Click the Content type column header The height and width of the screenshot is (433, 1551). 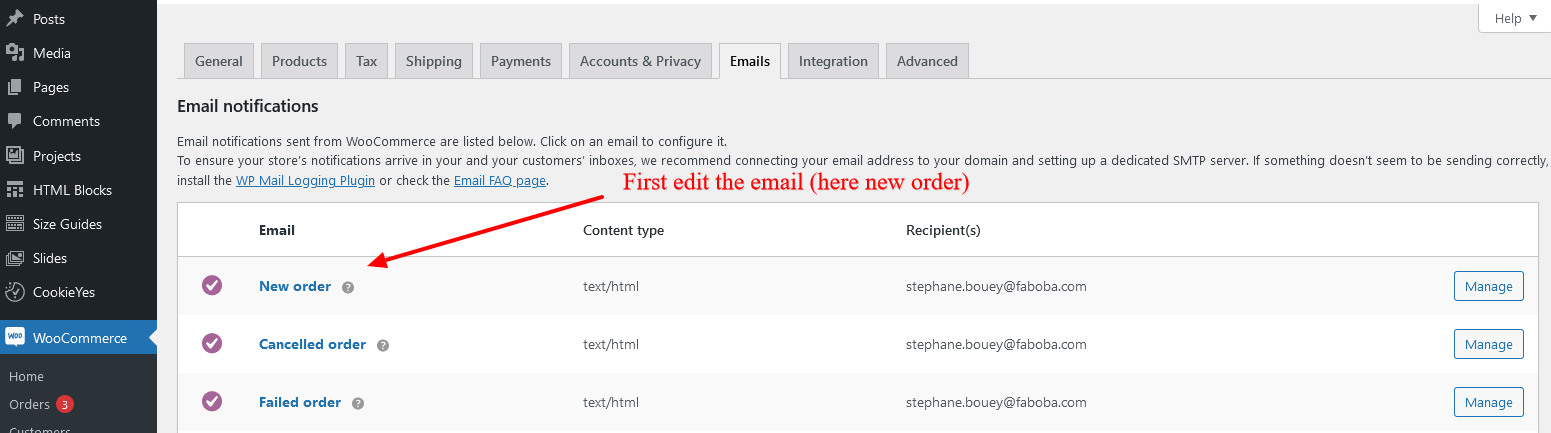click(623, 230)
